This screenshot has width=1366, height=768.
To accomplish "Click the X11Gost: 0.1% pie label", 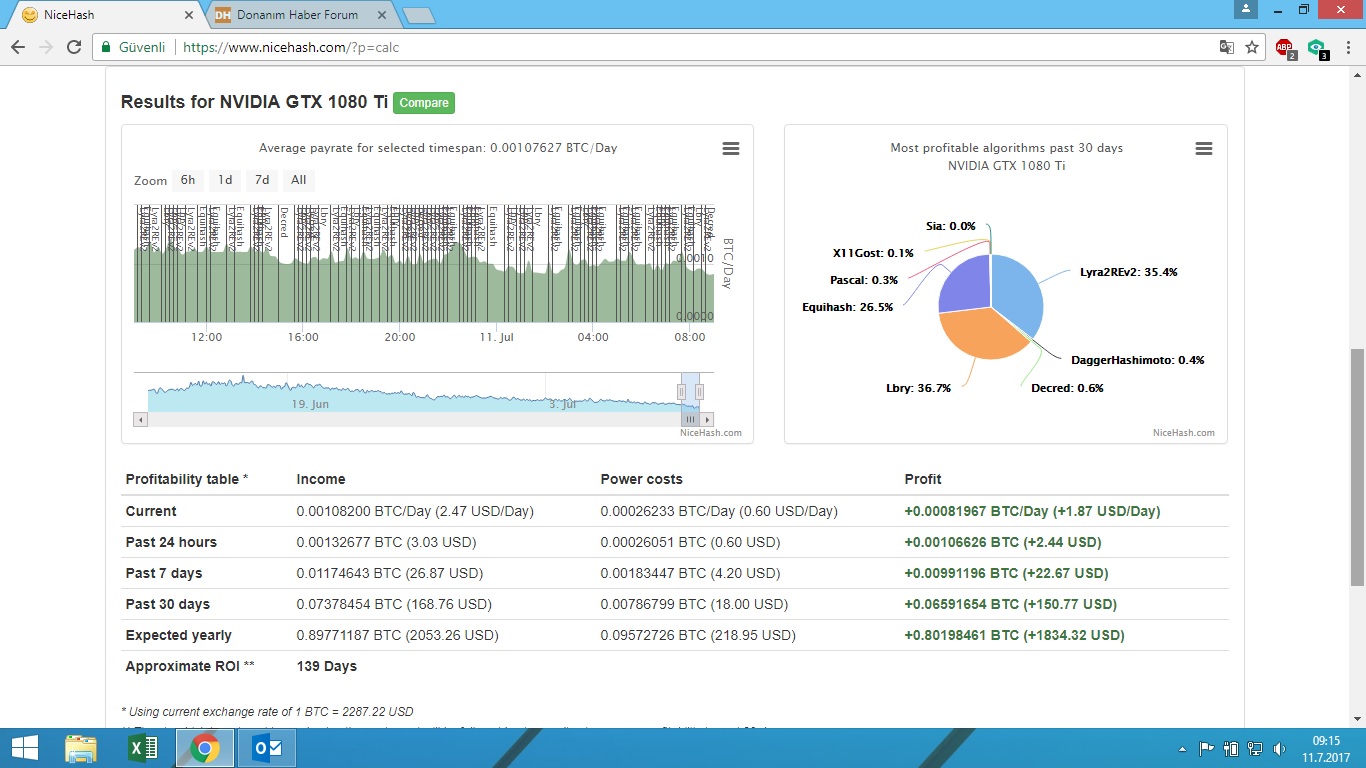I will [x=873, y=254].
